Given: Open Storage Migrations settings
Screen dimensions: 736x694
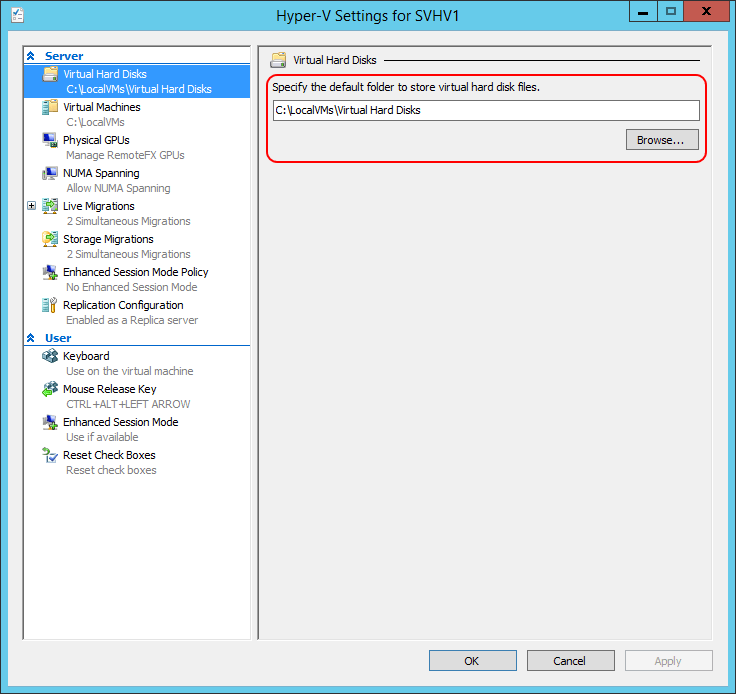Looking at the screenshot, I should 108,239.
